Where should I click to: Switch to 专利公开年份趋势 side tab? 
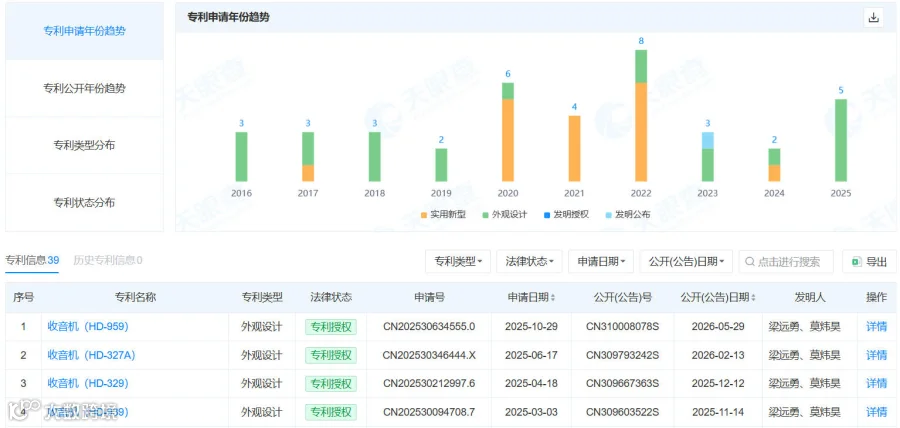[x=84, y=88]
